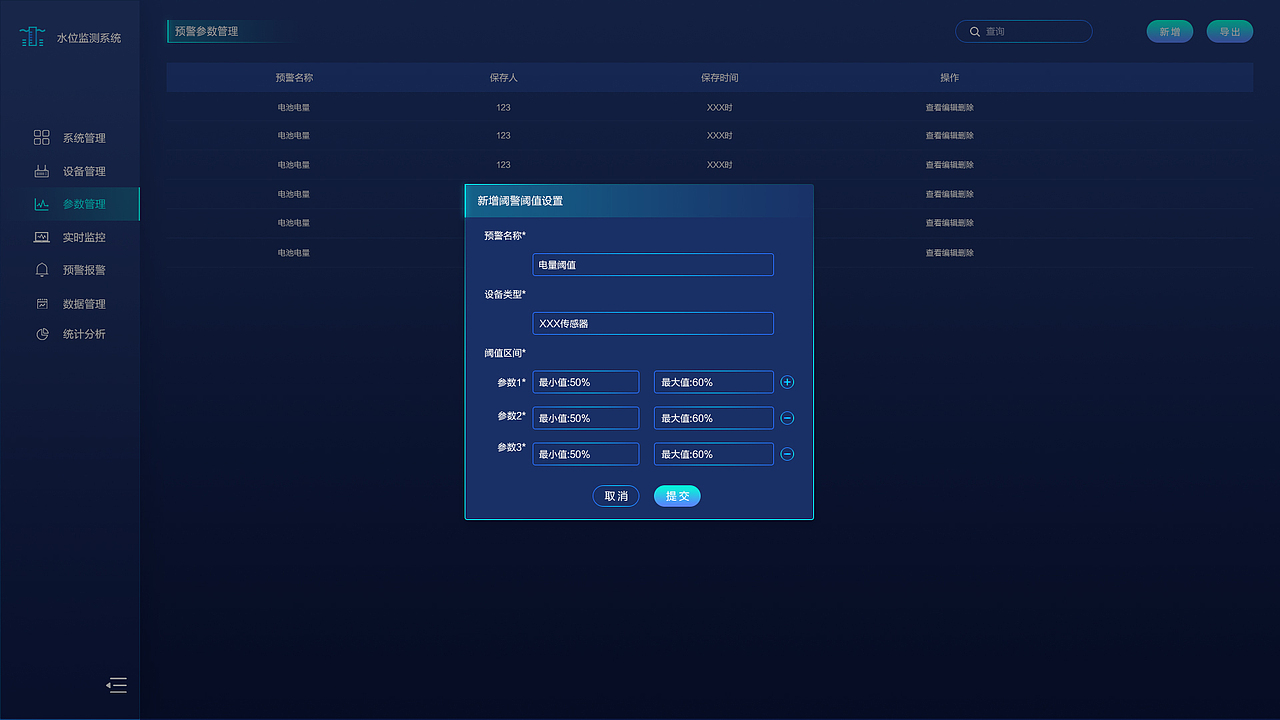Click the 系统管理 grid icon
The height and width of the screenshot is (720, 1280).
[x=41, y=138]
